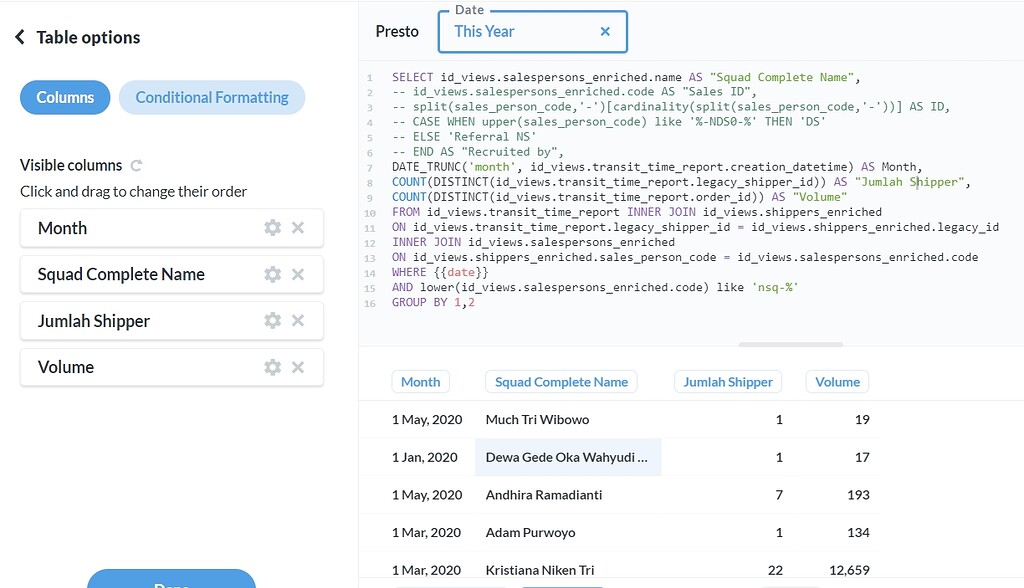Switch to the Columns tab

tap(64, 98)
